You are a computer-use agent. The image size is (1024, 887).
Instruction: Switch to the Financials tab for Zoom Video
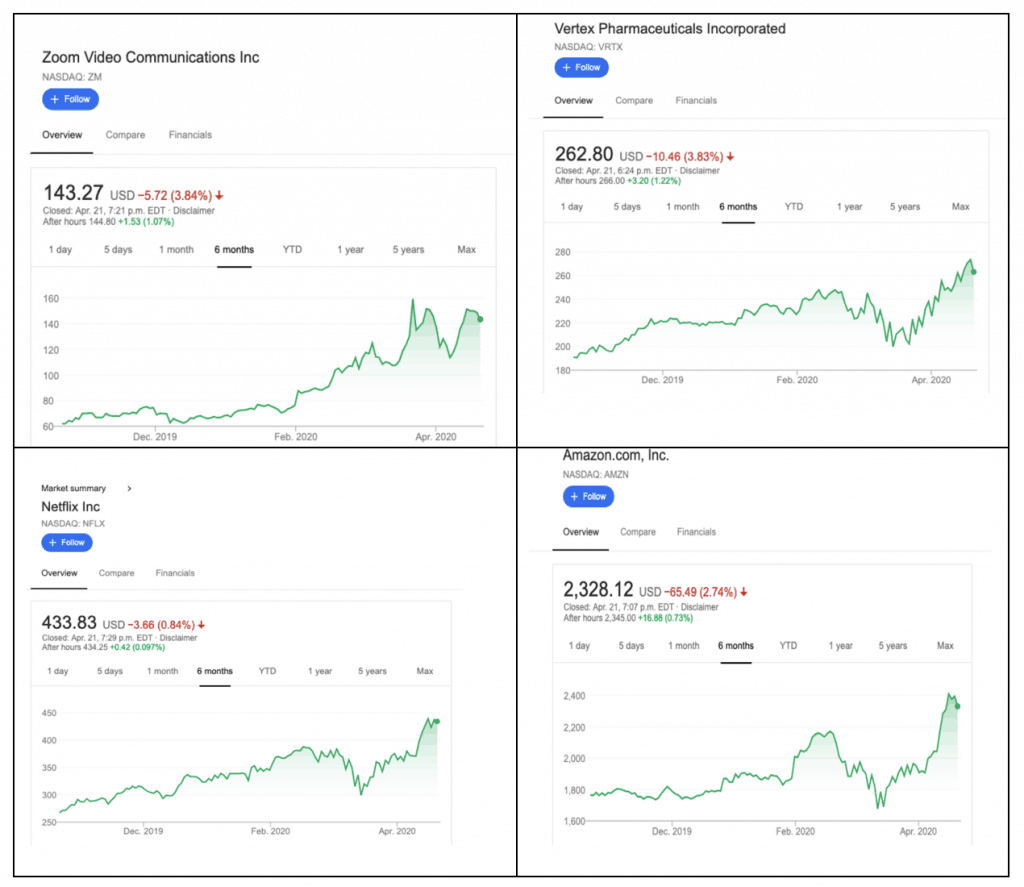pos(190,135)
